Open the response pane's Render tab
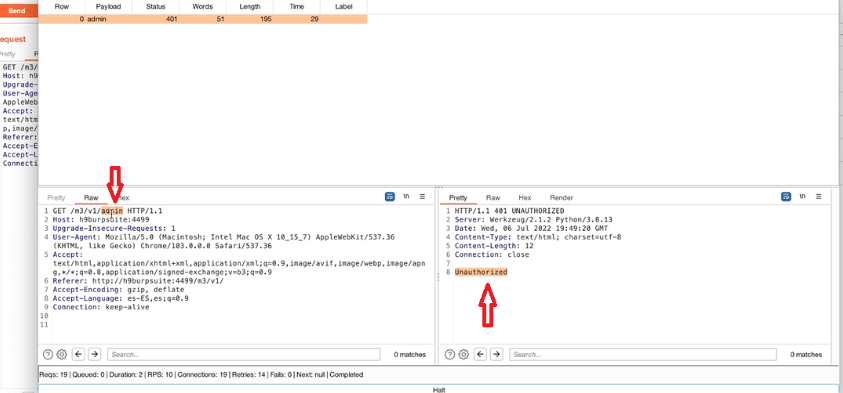Viewport: 843px width, 393px height. [561, 198]
